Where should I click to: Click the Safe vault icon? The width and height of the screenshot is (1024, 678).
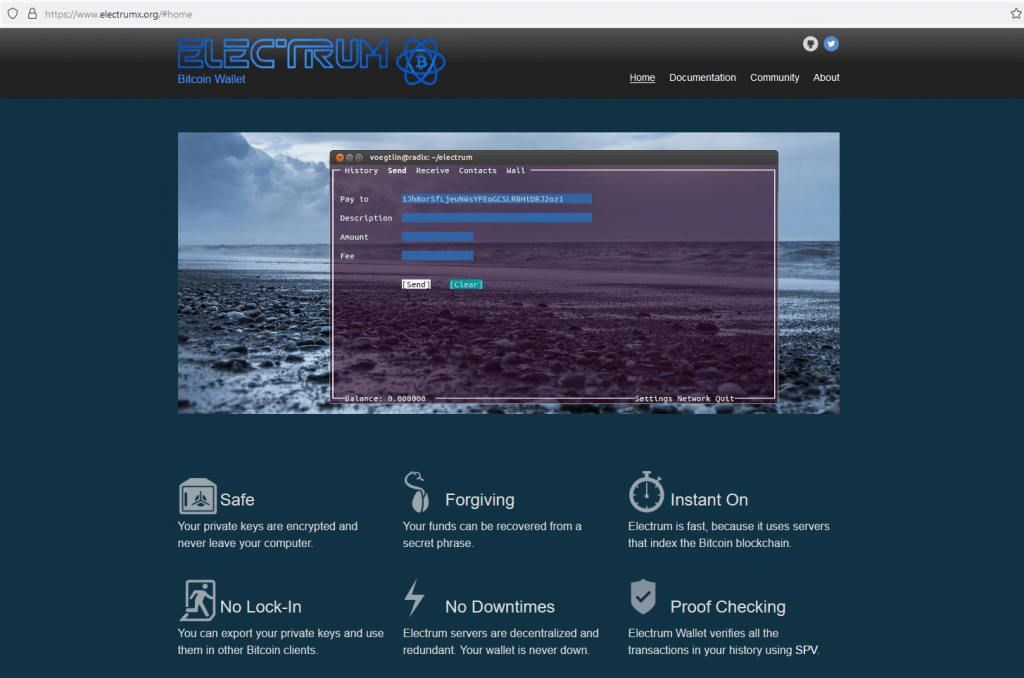197,496
